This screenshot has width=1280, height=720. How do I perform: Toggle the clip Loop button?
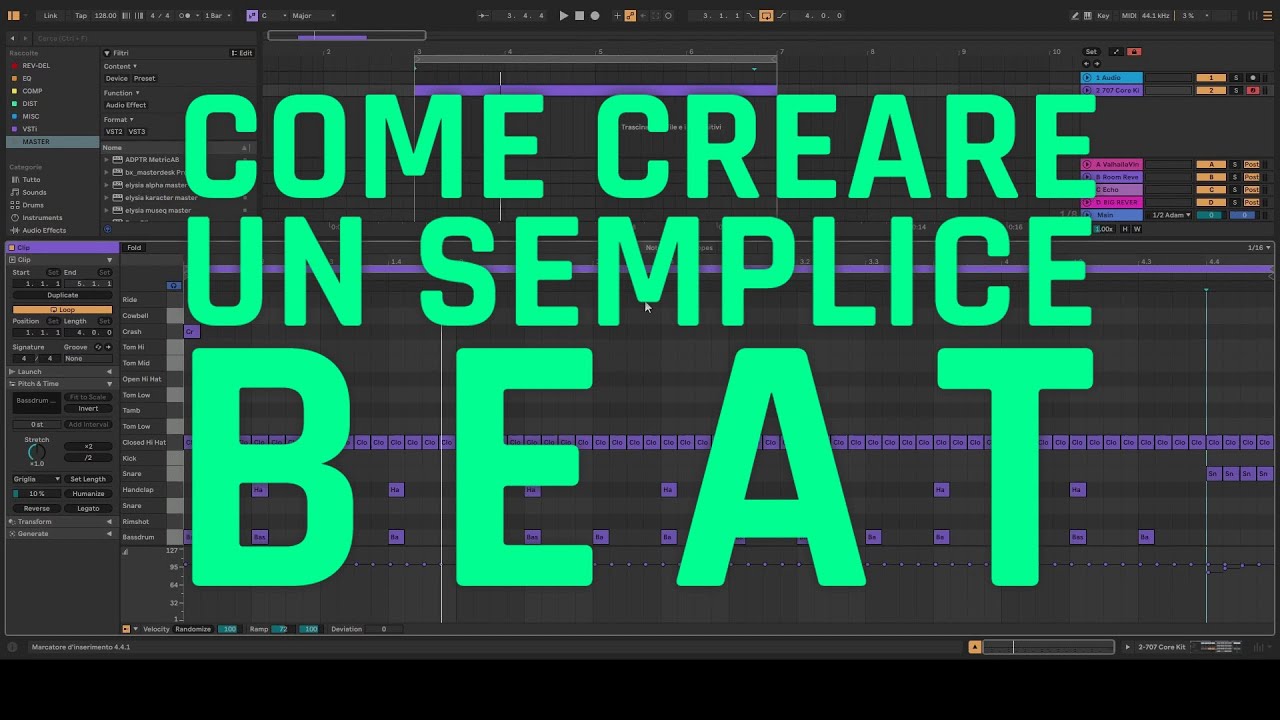coord(63,310)
